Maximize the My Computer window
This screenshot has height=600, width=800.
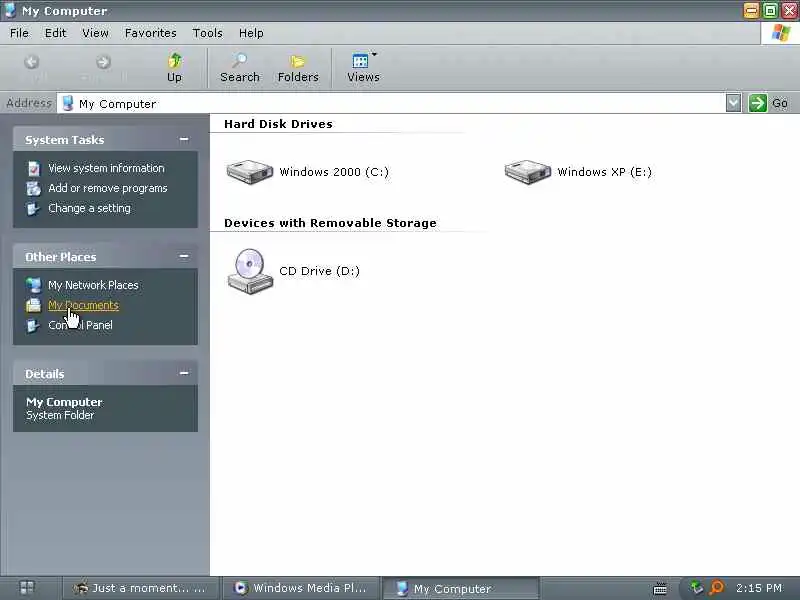pyautogui.click(x=770, y=10)
